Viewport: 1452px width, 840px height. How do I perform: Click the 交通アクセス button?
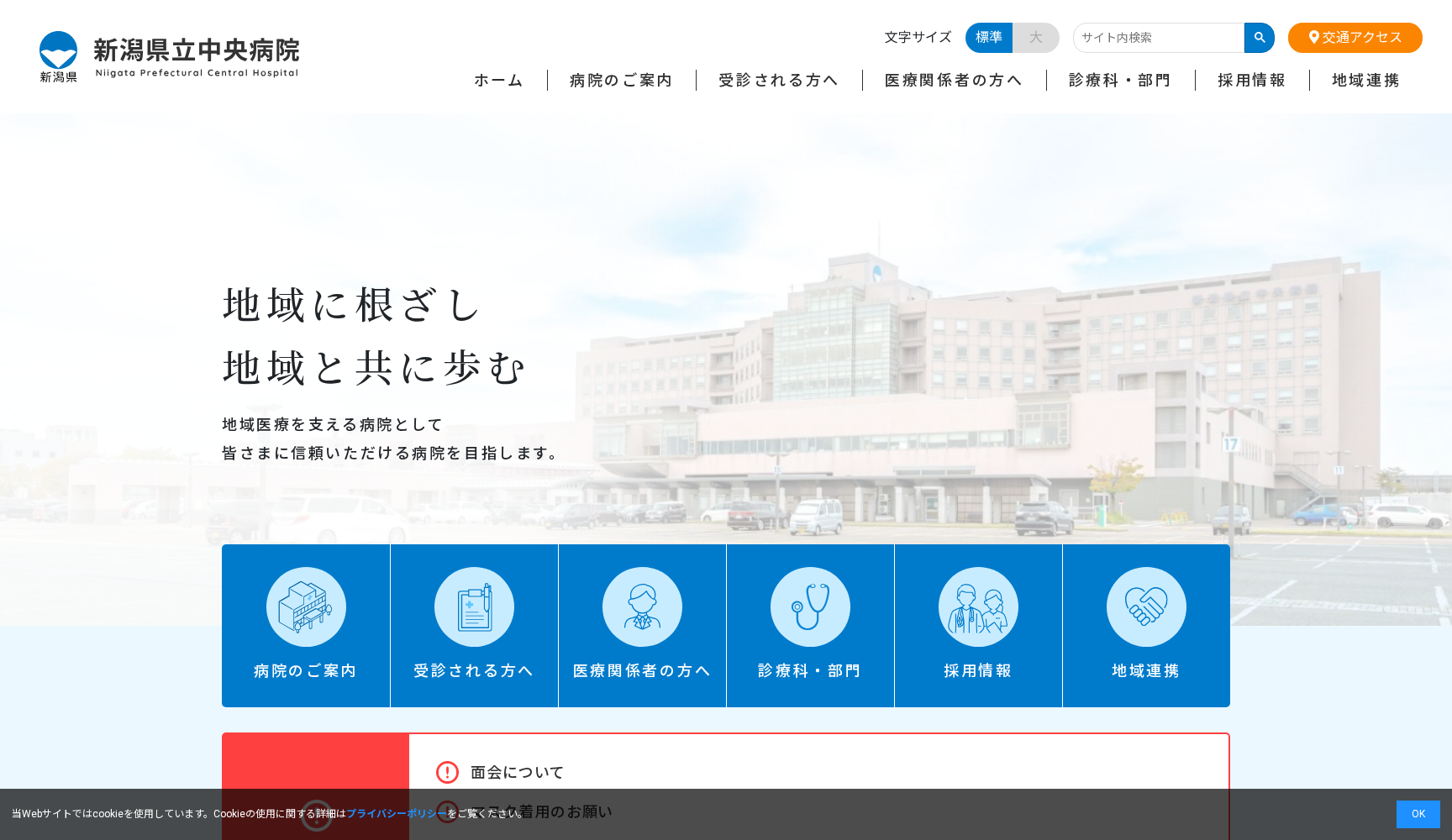[x=1355, y=38]
